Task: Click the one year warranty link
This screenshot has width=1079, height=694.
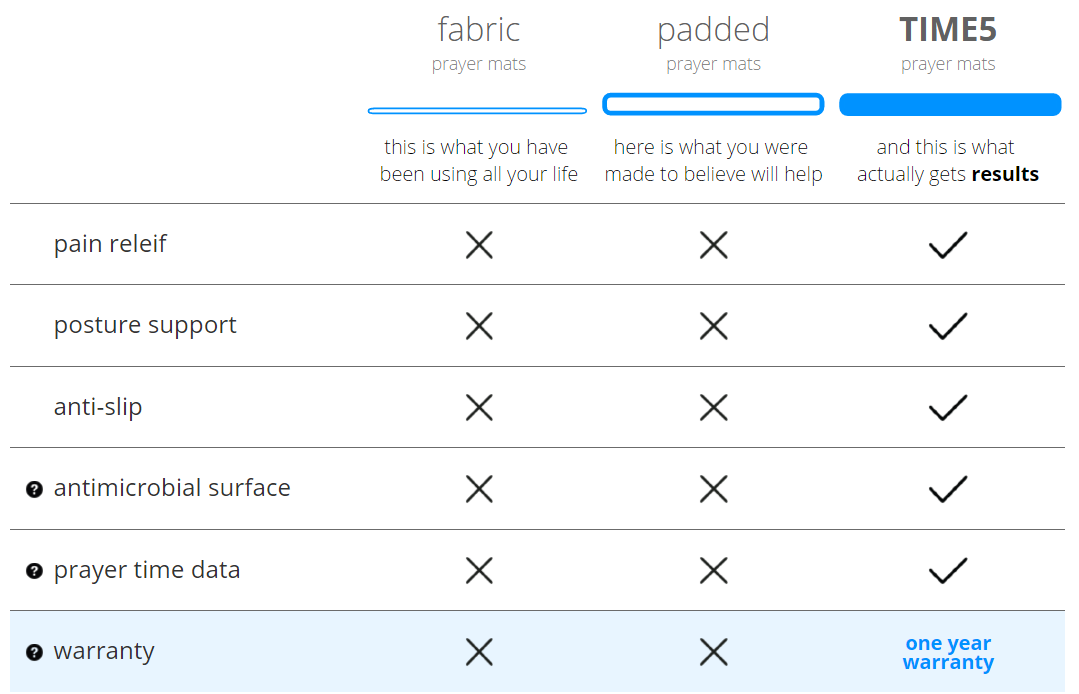Action: click(948, 653)
